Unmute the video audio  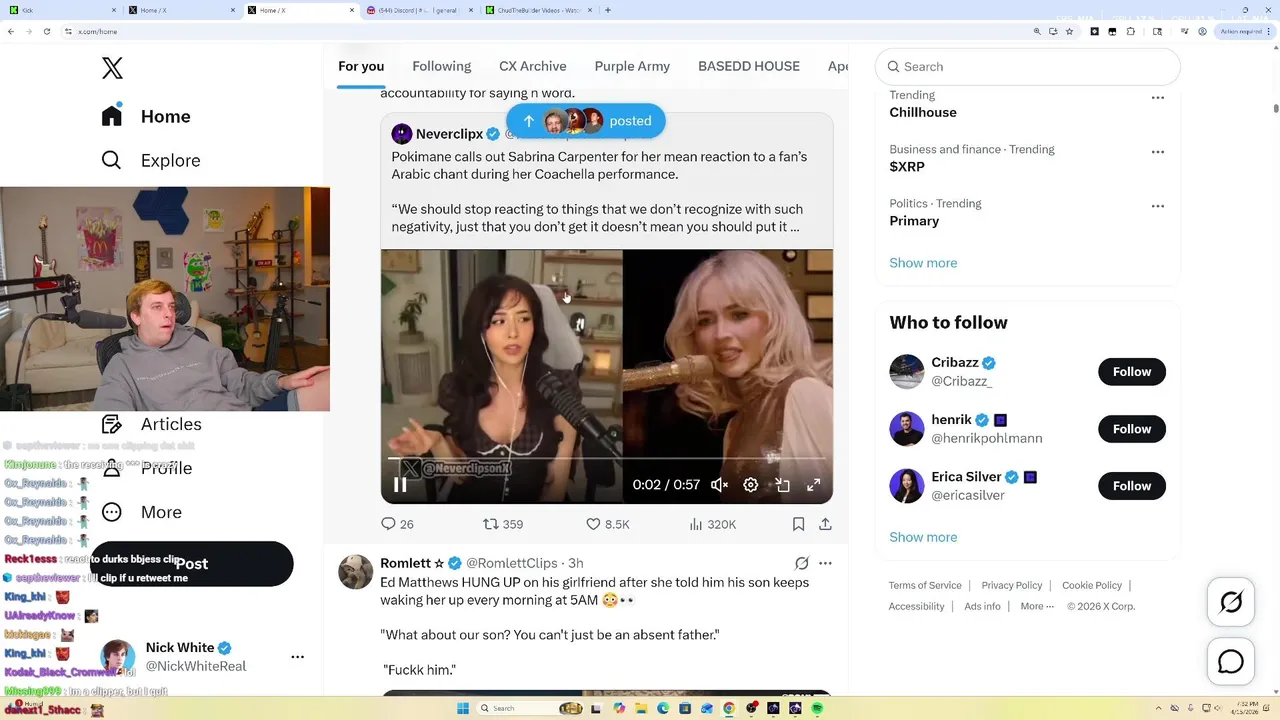tap(719, 485)
